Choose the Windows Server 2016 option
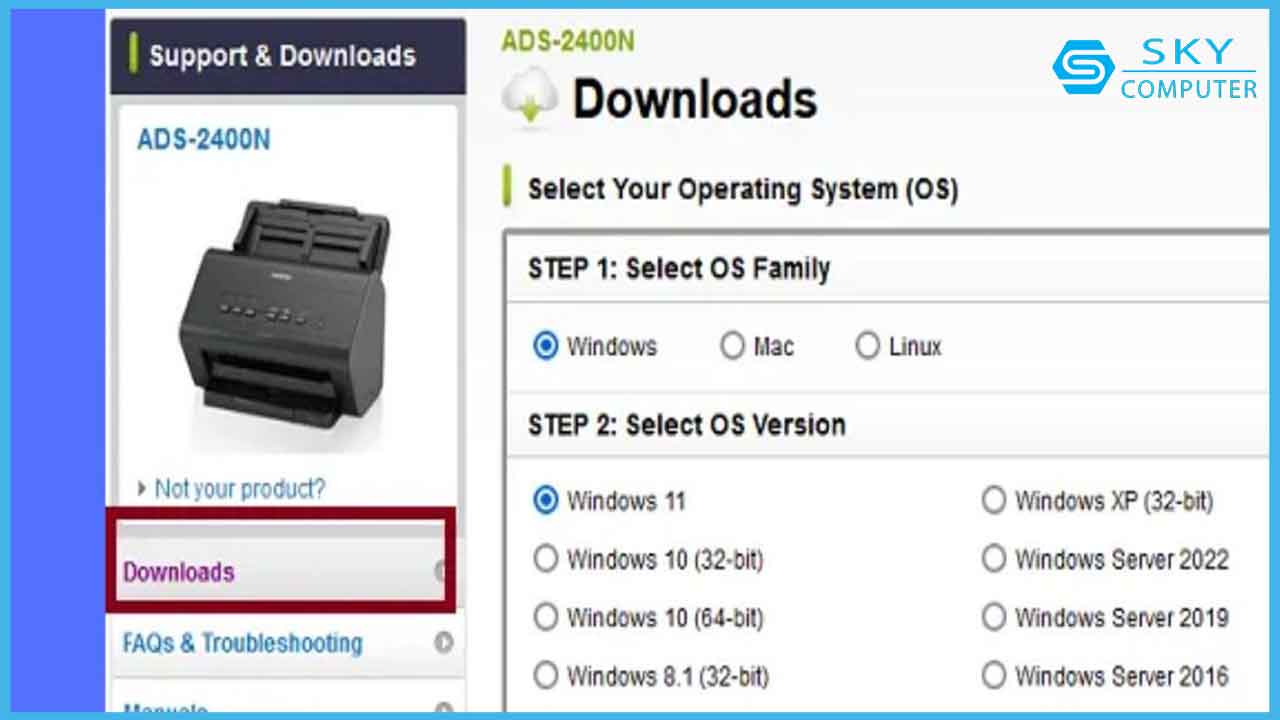The height and width of the screenshot is (720, 1280). (x=993, y=676)
